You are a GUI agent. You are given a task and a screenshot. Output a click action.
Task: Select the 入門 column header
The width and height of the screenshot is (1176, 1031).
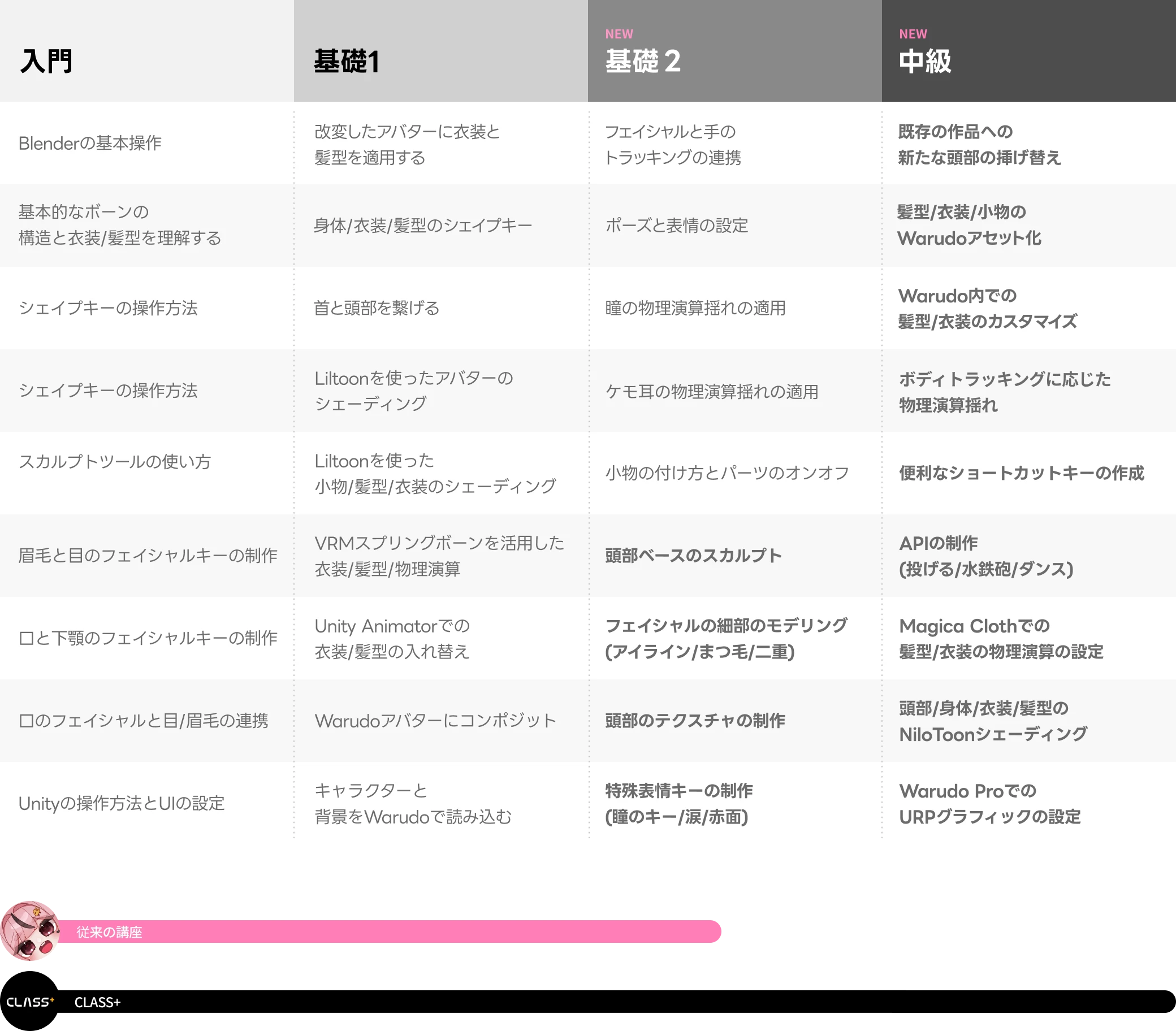pos(146,51)
